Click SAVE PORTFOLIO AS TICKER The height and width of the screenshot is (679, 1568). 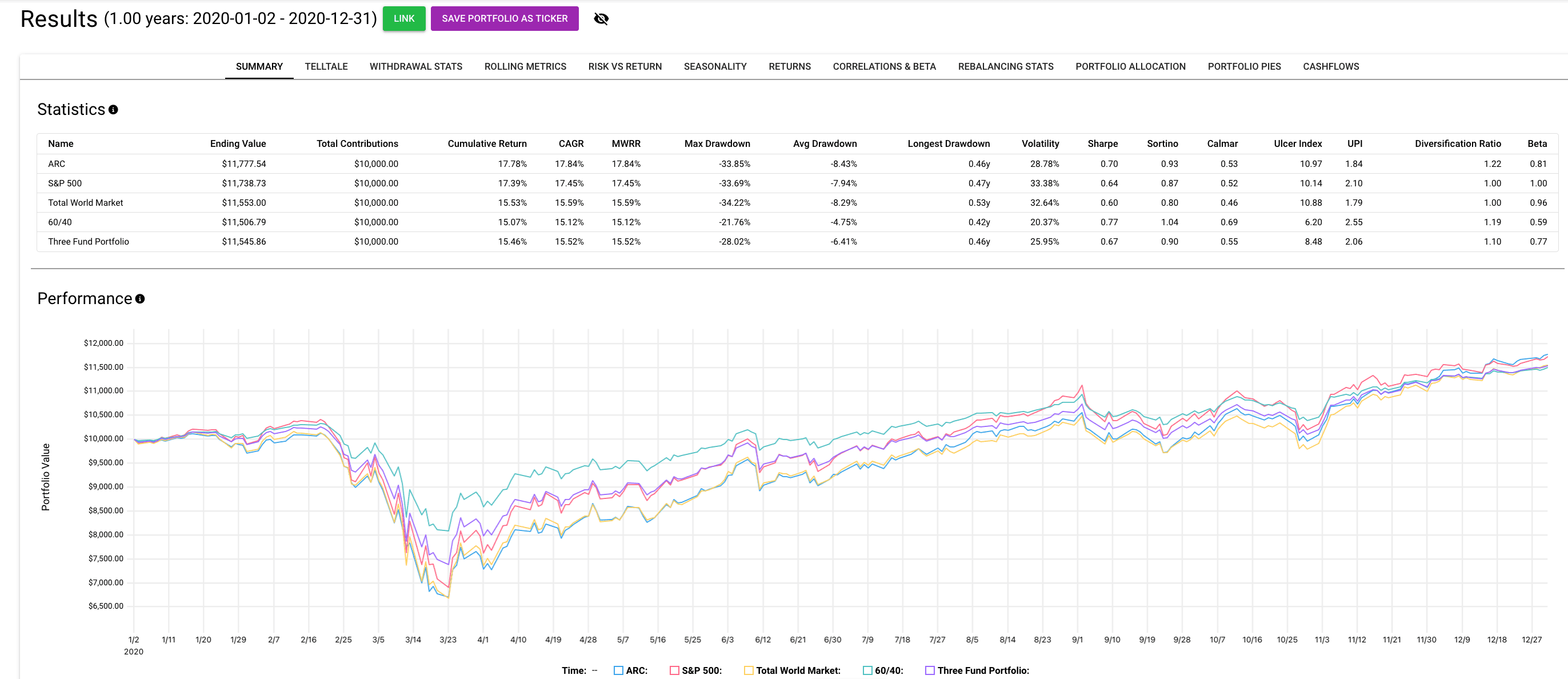505,18
